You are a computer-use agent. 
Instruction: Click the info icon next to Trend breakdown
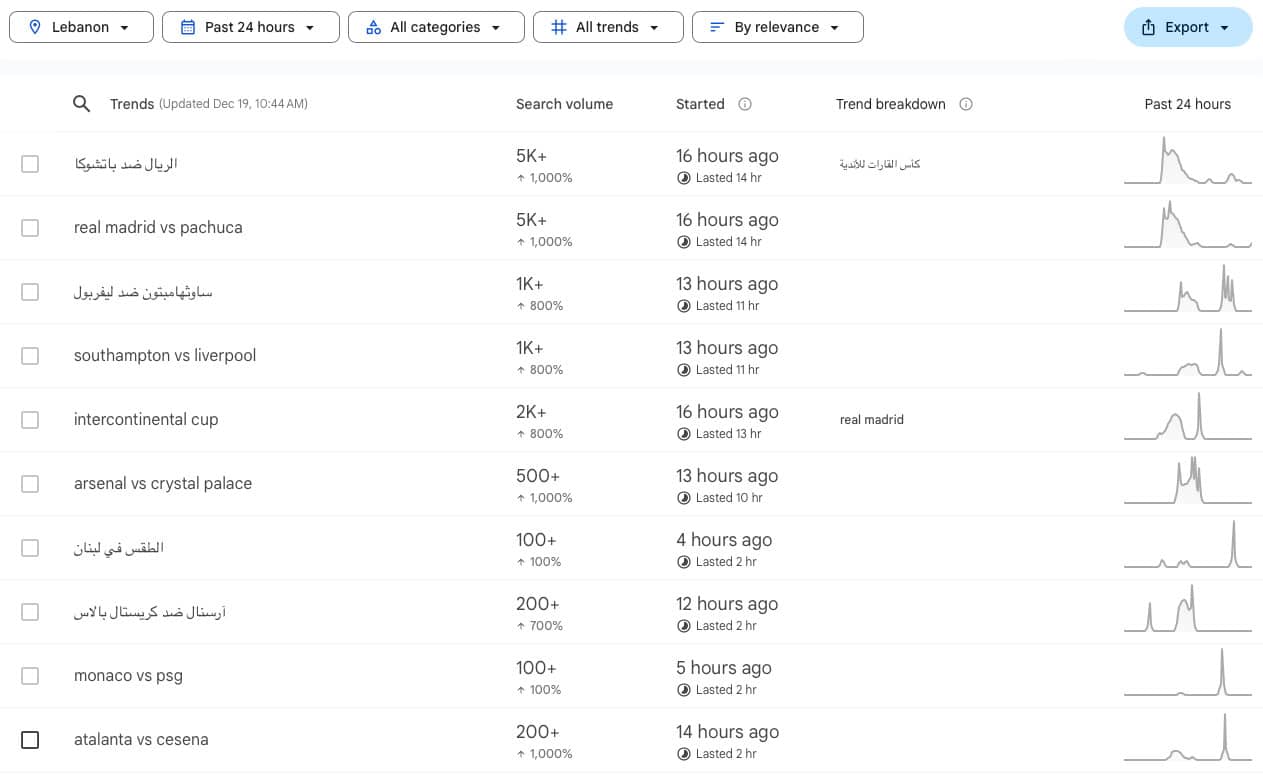966,104
